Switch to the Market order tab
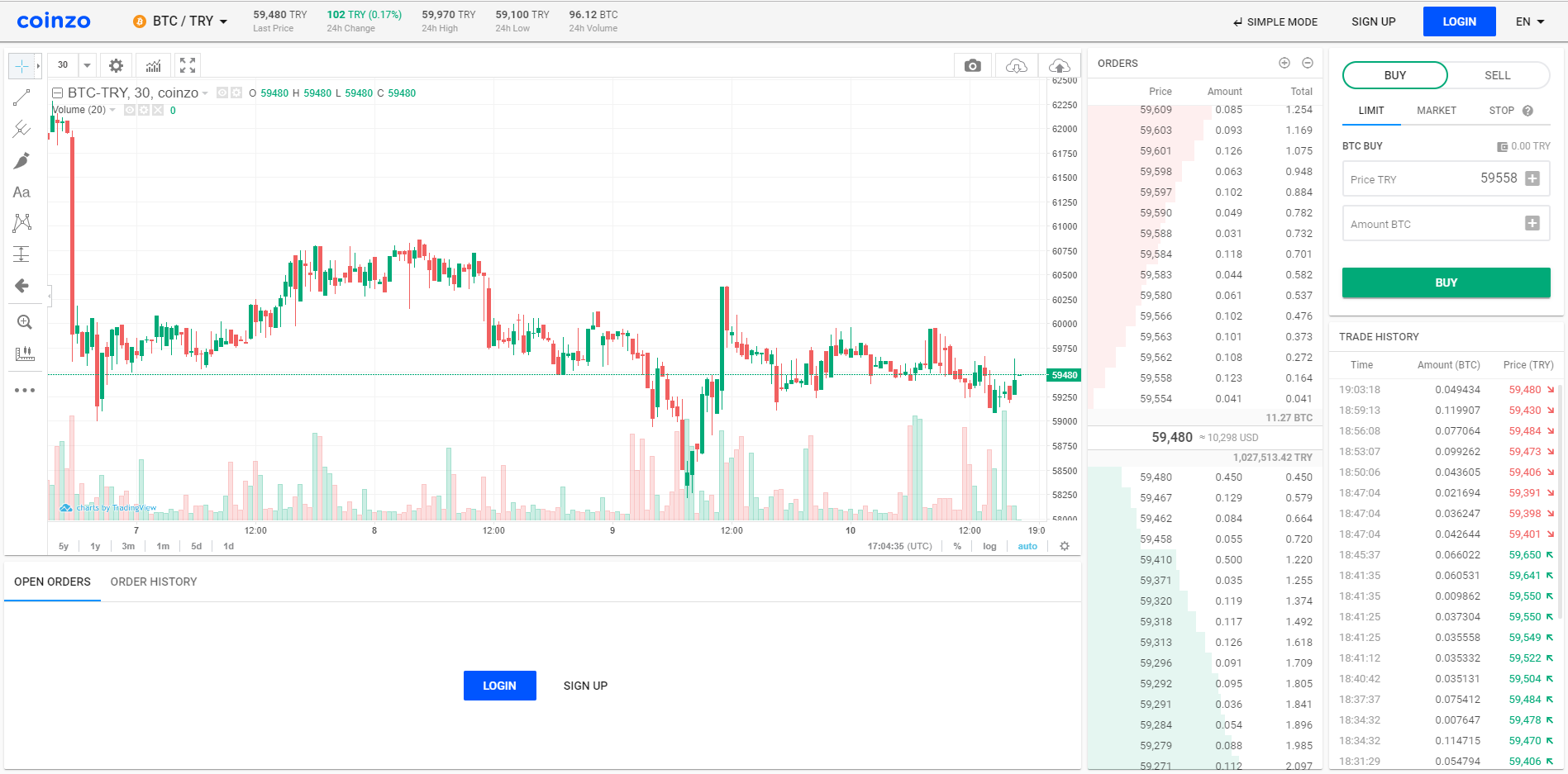 [1437, 111]
